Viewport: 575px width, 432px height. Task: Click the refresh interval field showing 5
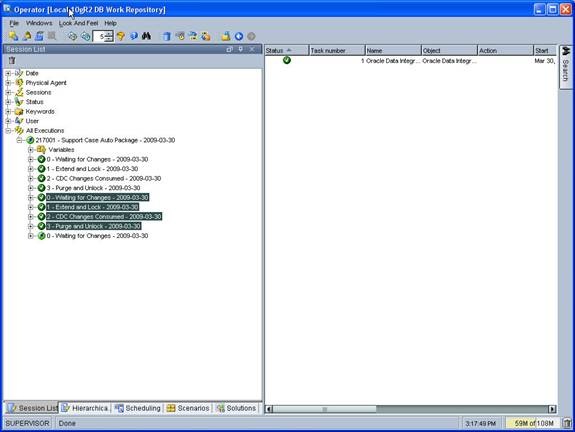100,36
